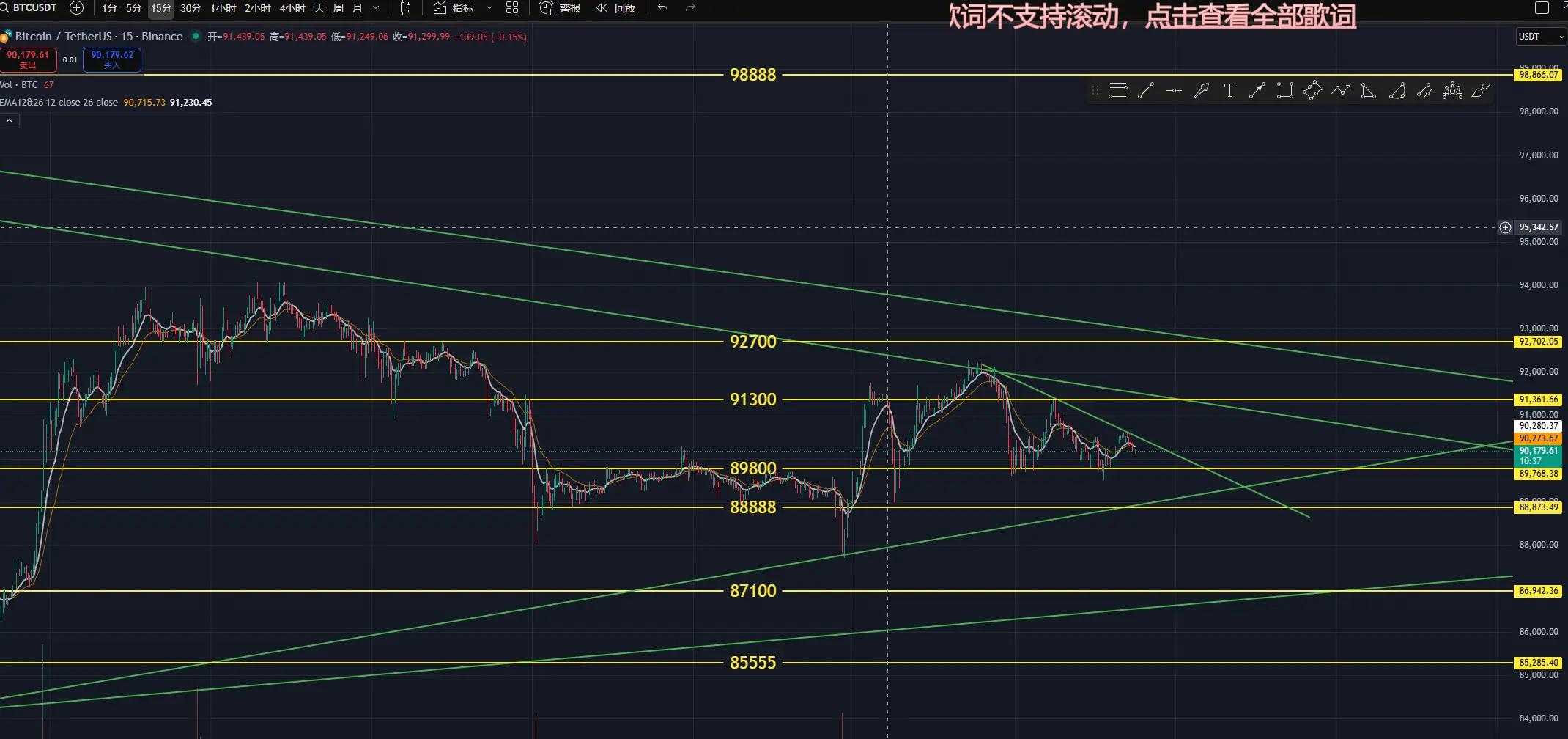The image size is (1568, 739).
Task: Expand the indicator favorites dropdown arrow
Action: (x=489, y=8)
